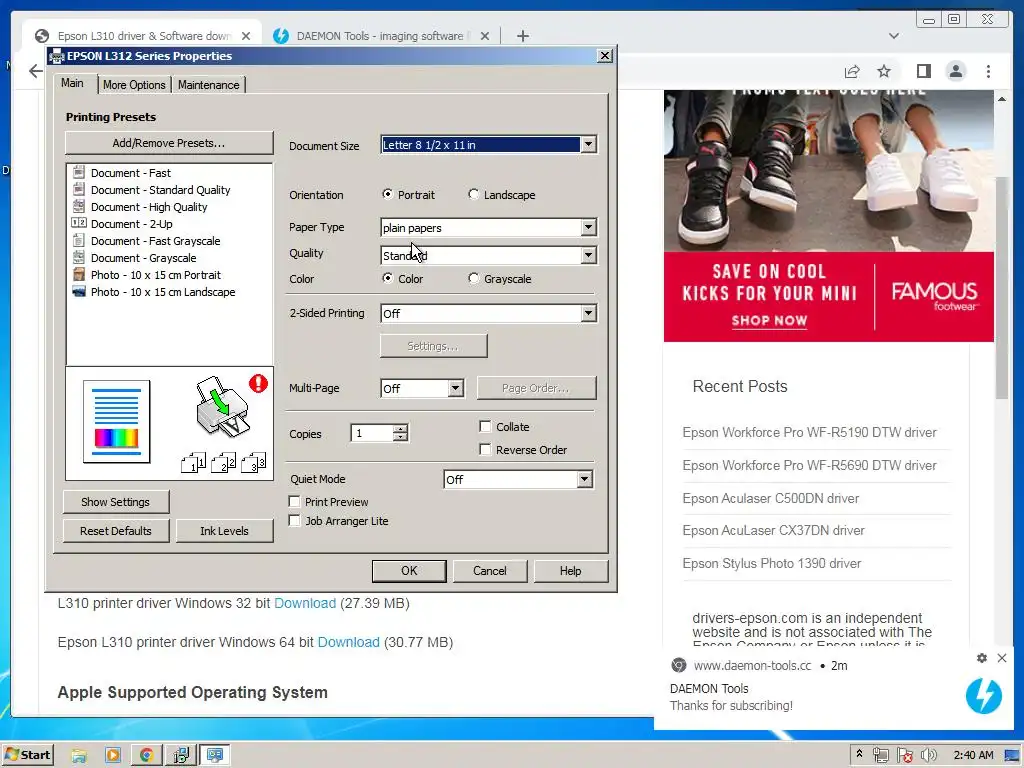
Task: Click the Start button
Action: (x=27, y=755)
